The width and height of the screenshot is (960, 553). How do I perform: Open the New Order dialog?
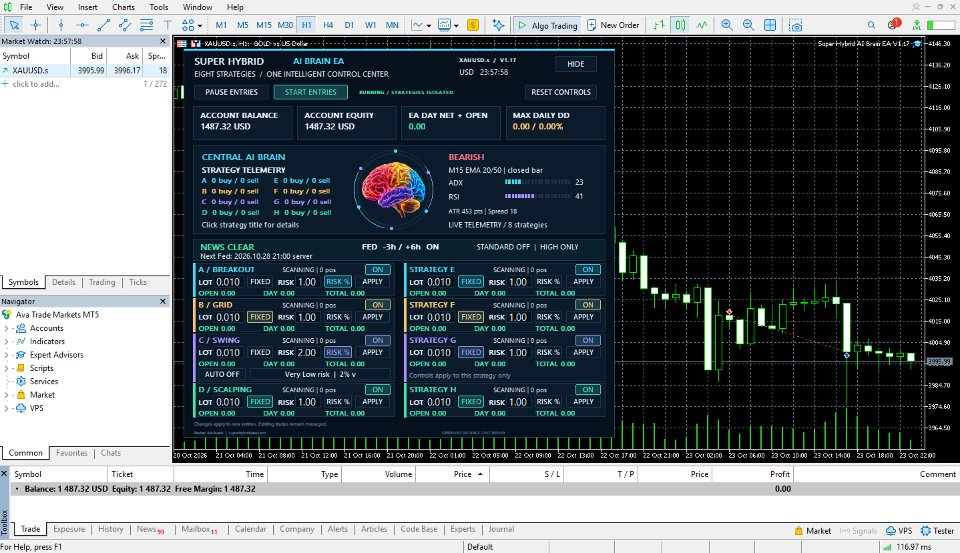tap(613, 25)
